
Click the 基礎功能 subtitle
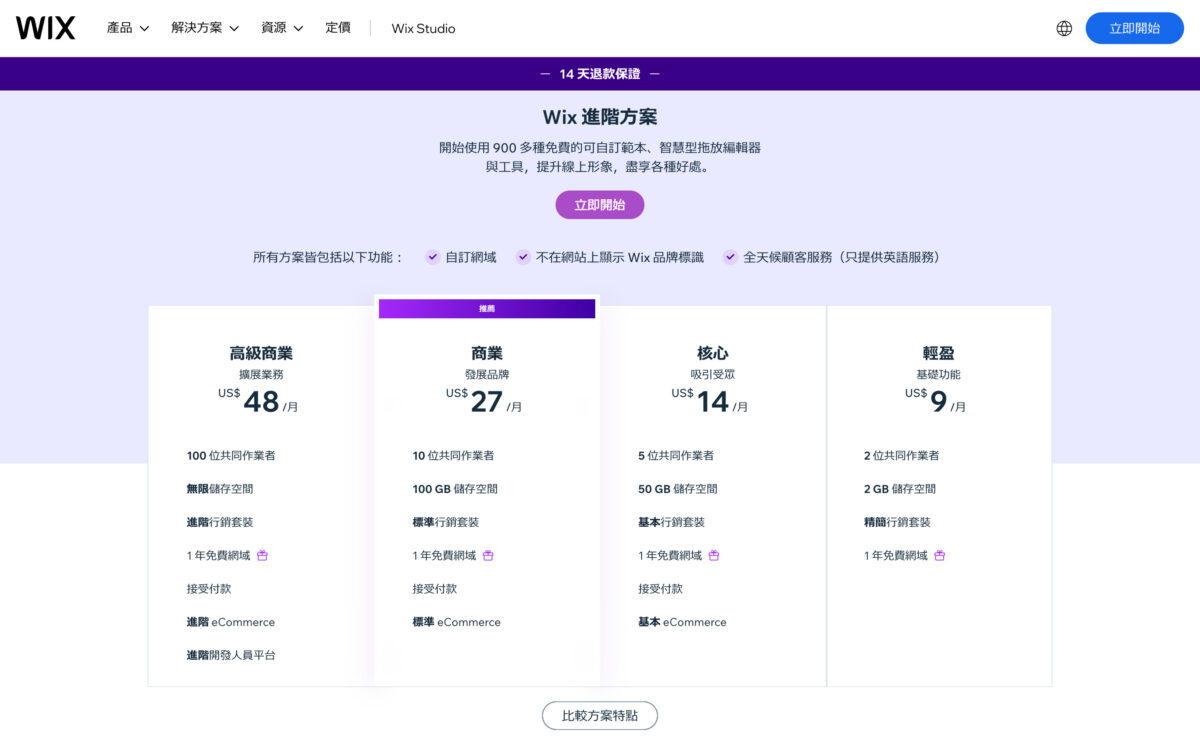click(939, 375)
